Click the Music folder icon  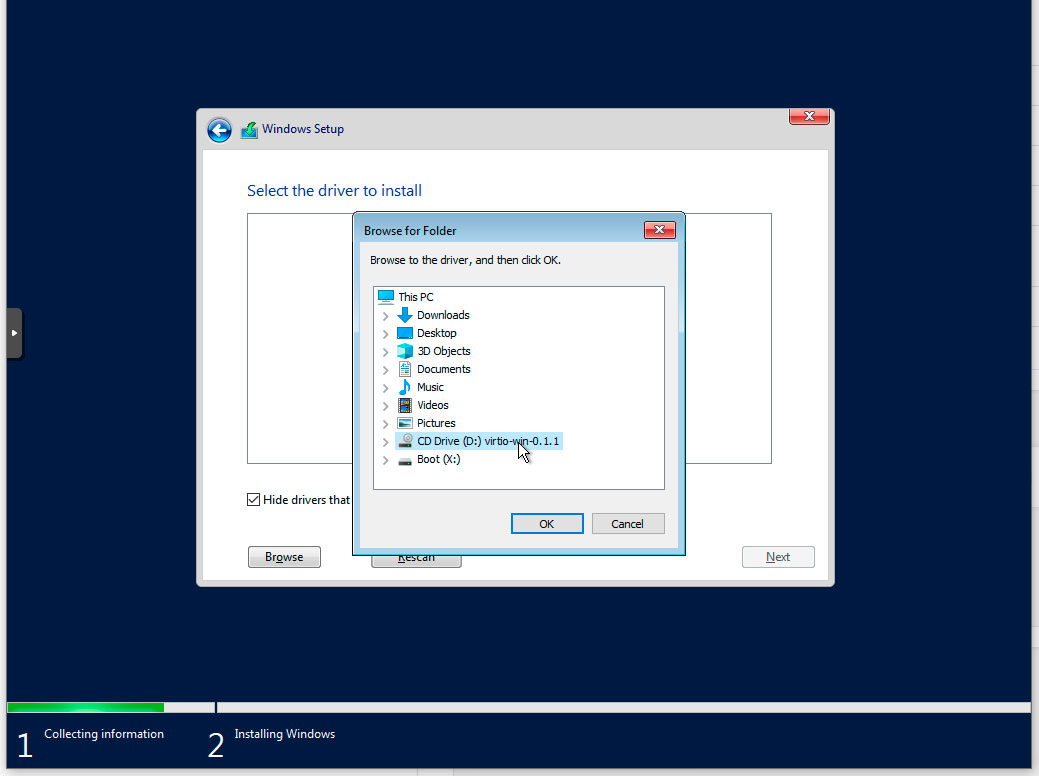click(404, 387)
